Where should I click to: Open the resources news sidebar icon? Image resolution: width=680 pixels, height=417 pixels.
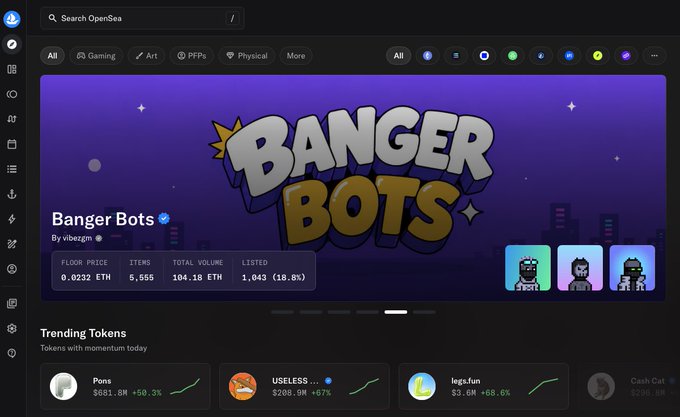tap(12, 303)
